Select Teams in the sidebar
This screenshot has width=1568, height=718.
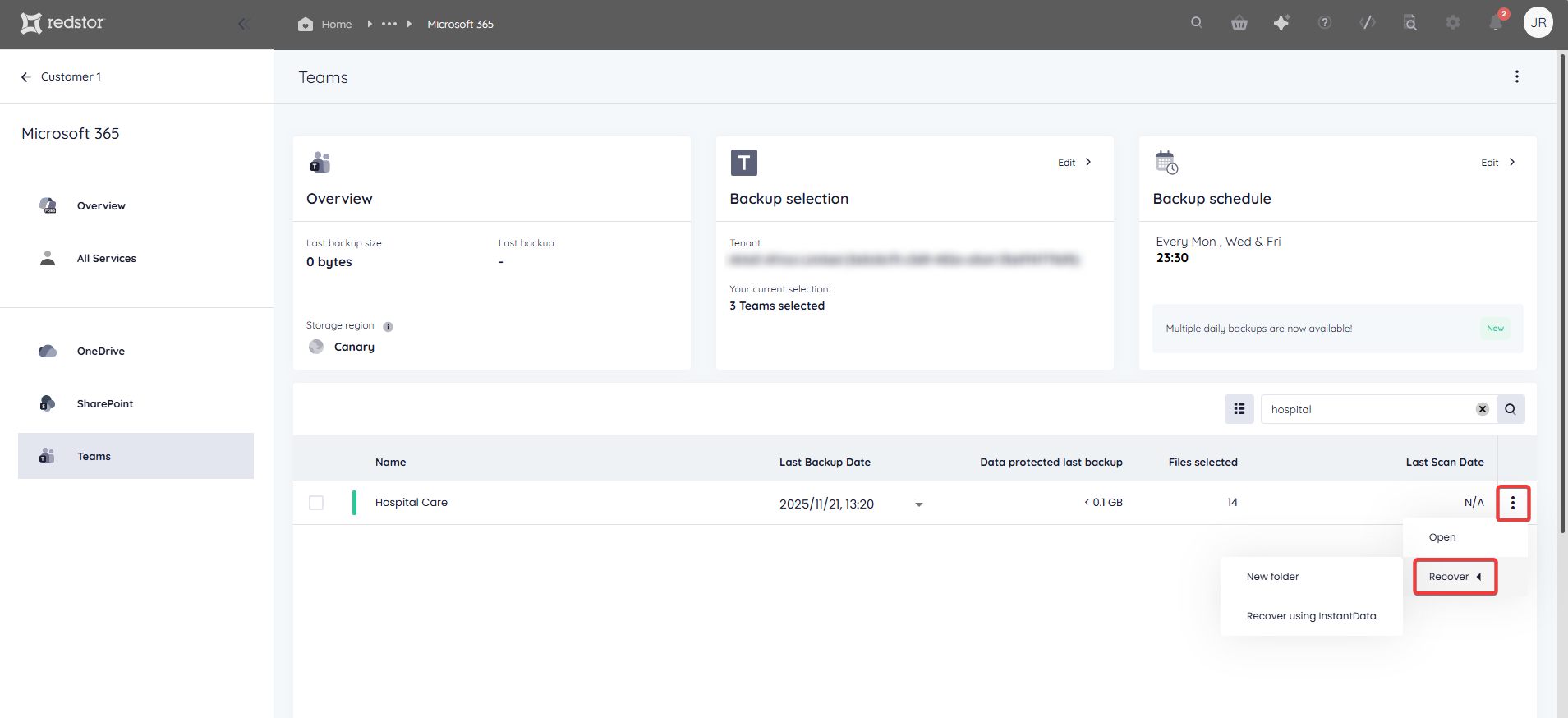[136, 456]
